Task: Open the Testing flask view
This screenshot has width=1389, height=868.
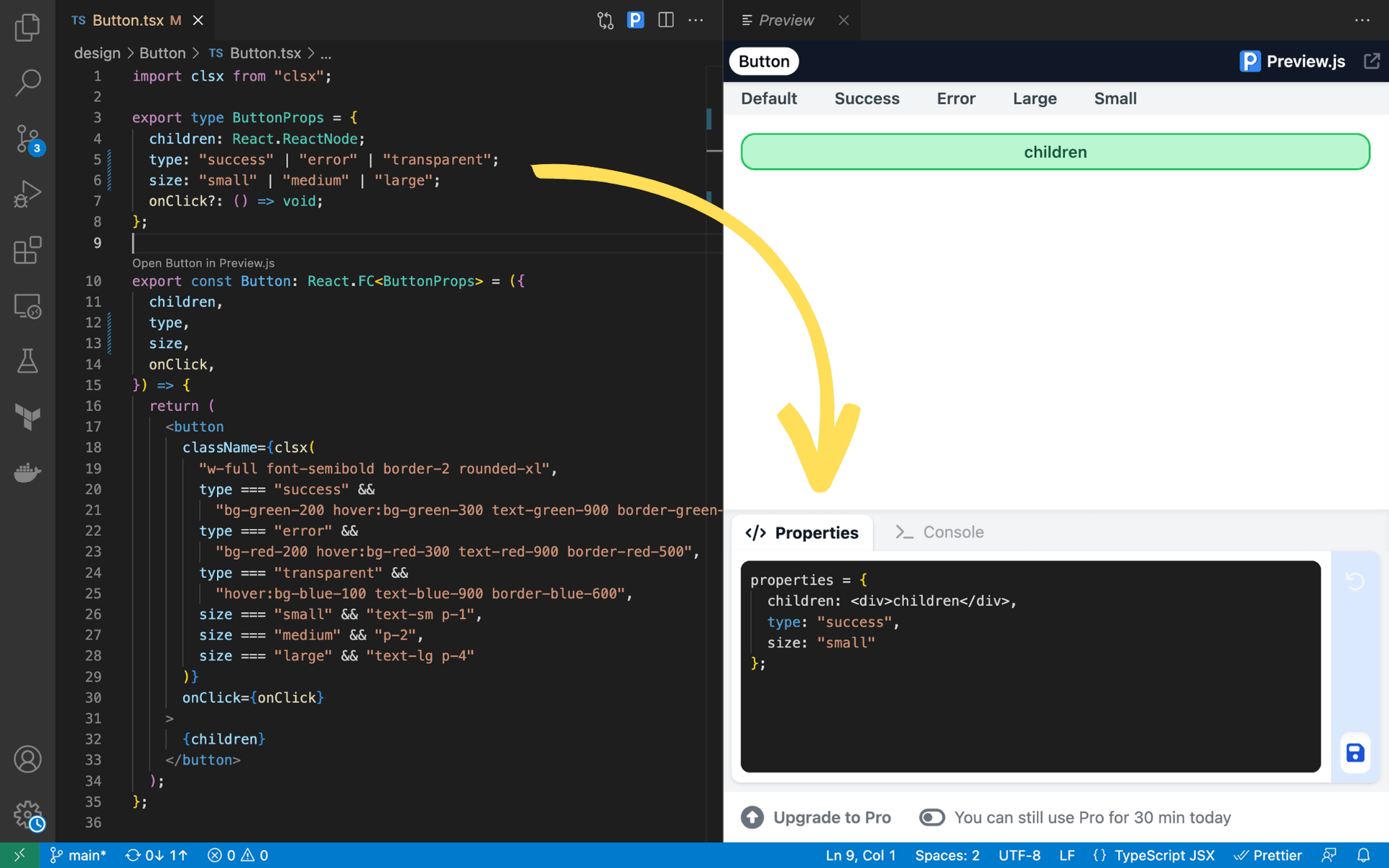Action: point(27,362)
